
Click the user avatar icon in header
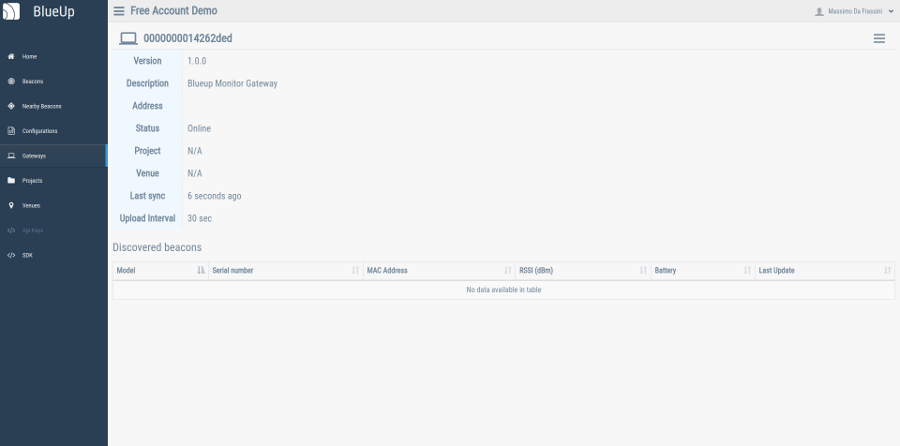819,11
